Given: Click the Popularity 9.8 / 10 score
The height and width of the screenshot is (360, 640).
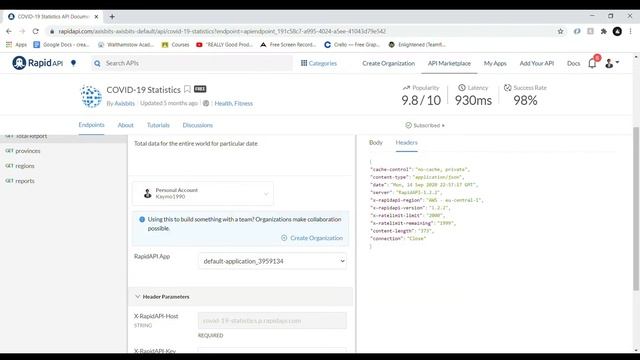Looking at the screenshot, I should tap(421, 100).
